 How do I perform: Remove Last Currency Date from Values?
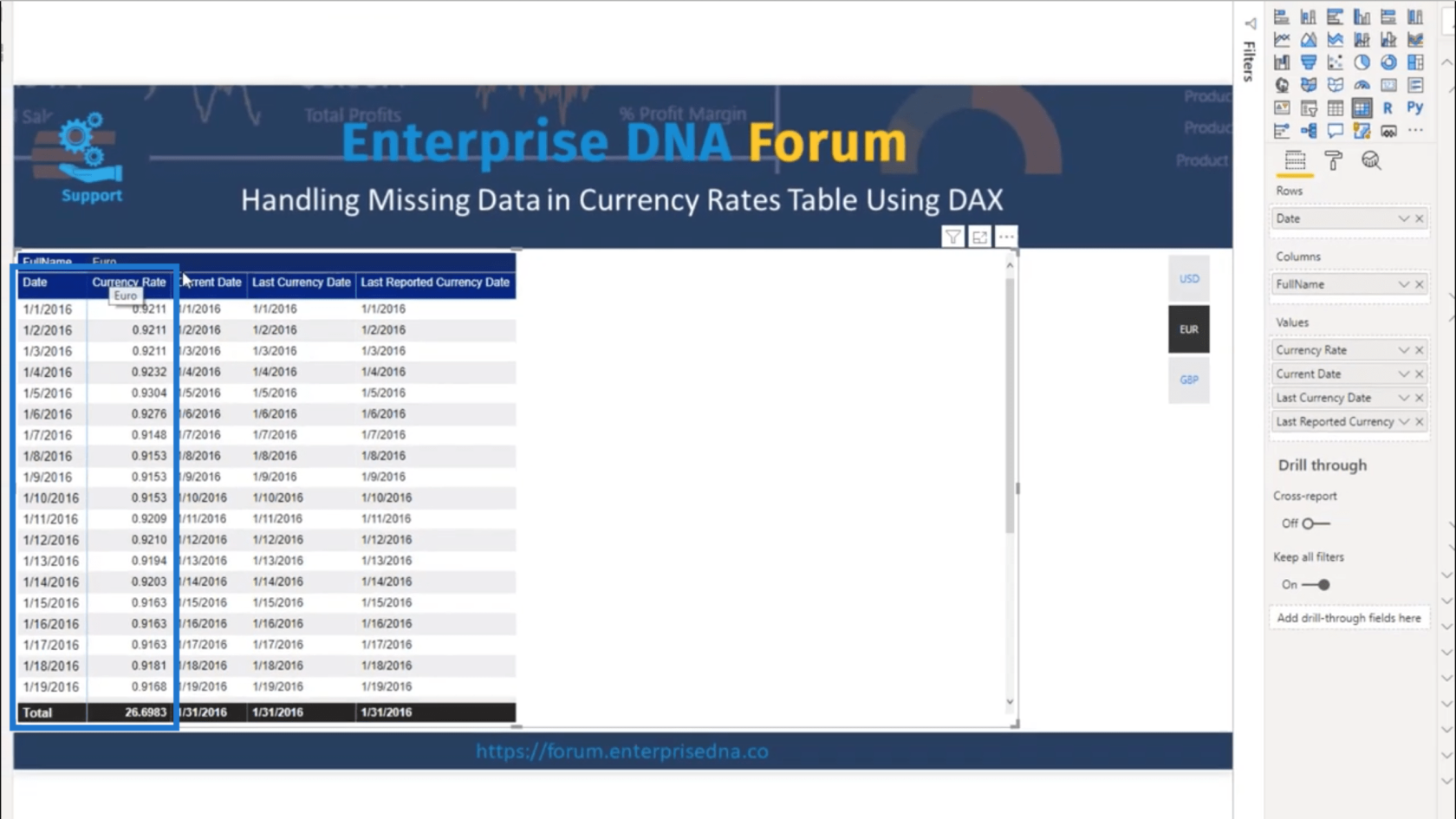[x=1420, y=398]
